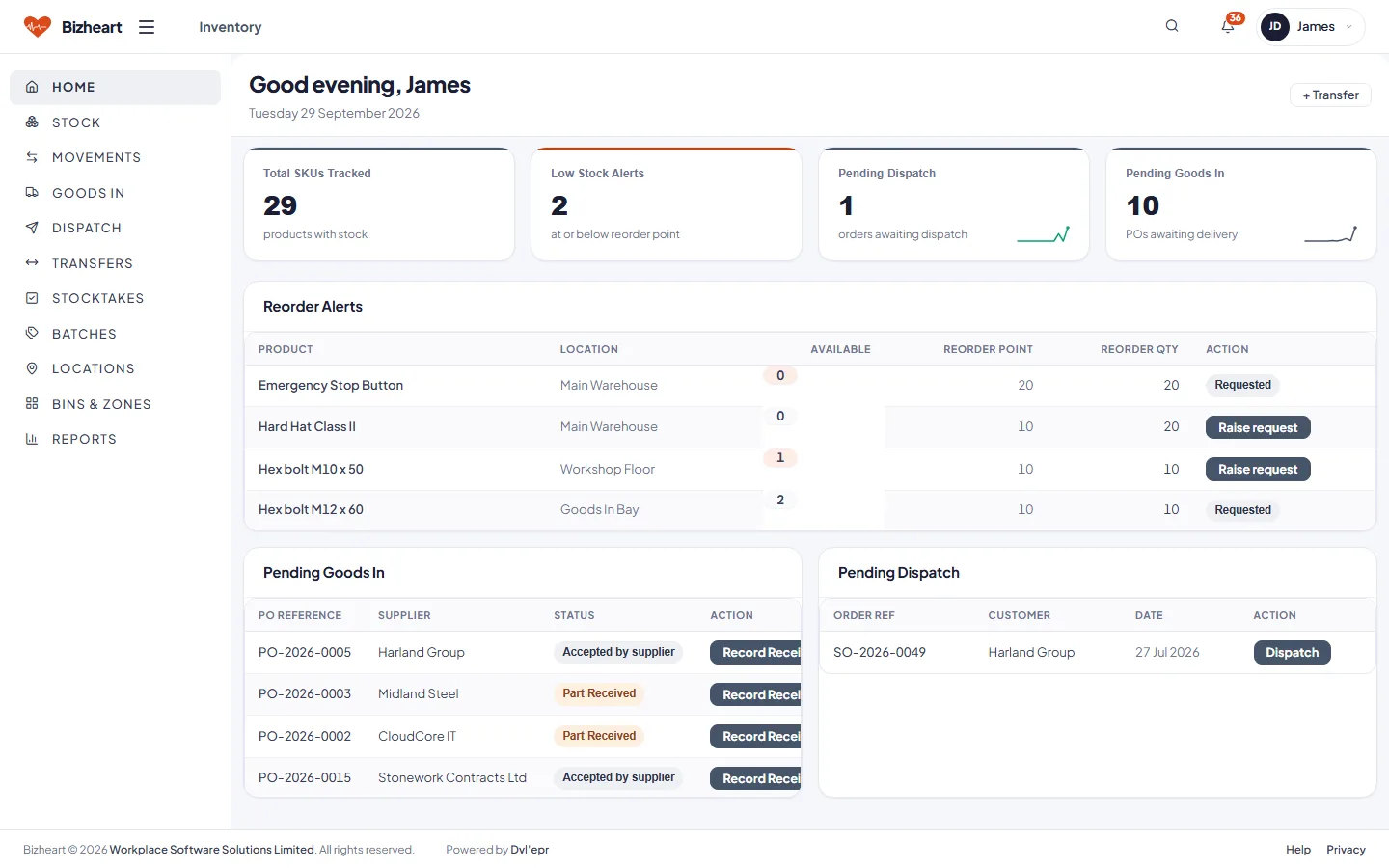The width and height of the screenshot is (1389, 868).
Task: Record receipt for PO-2026-0005
Action: click(x=755, y=653)
